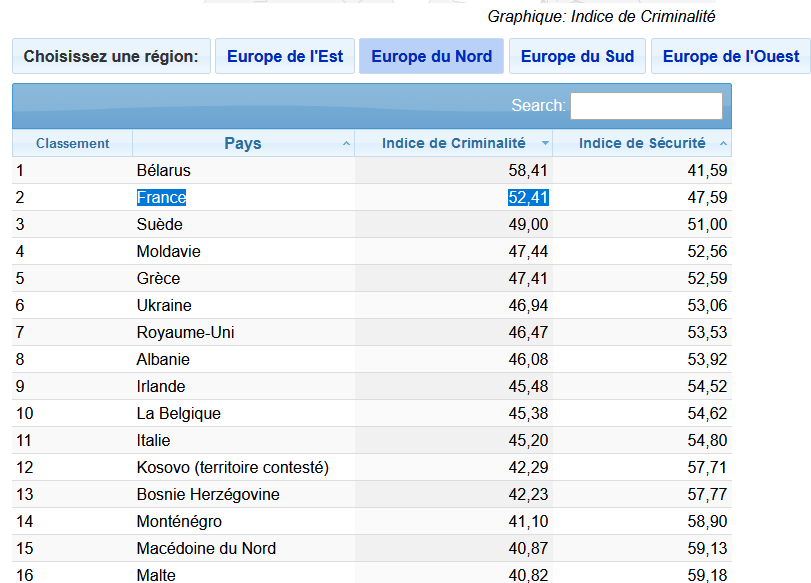Open the Europe de l'Ouest region
The height and width of the screenshot is (583, 811).
(x=731, y=56)
